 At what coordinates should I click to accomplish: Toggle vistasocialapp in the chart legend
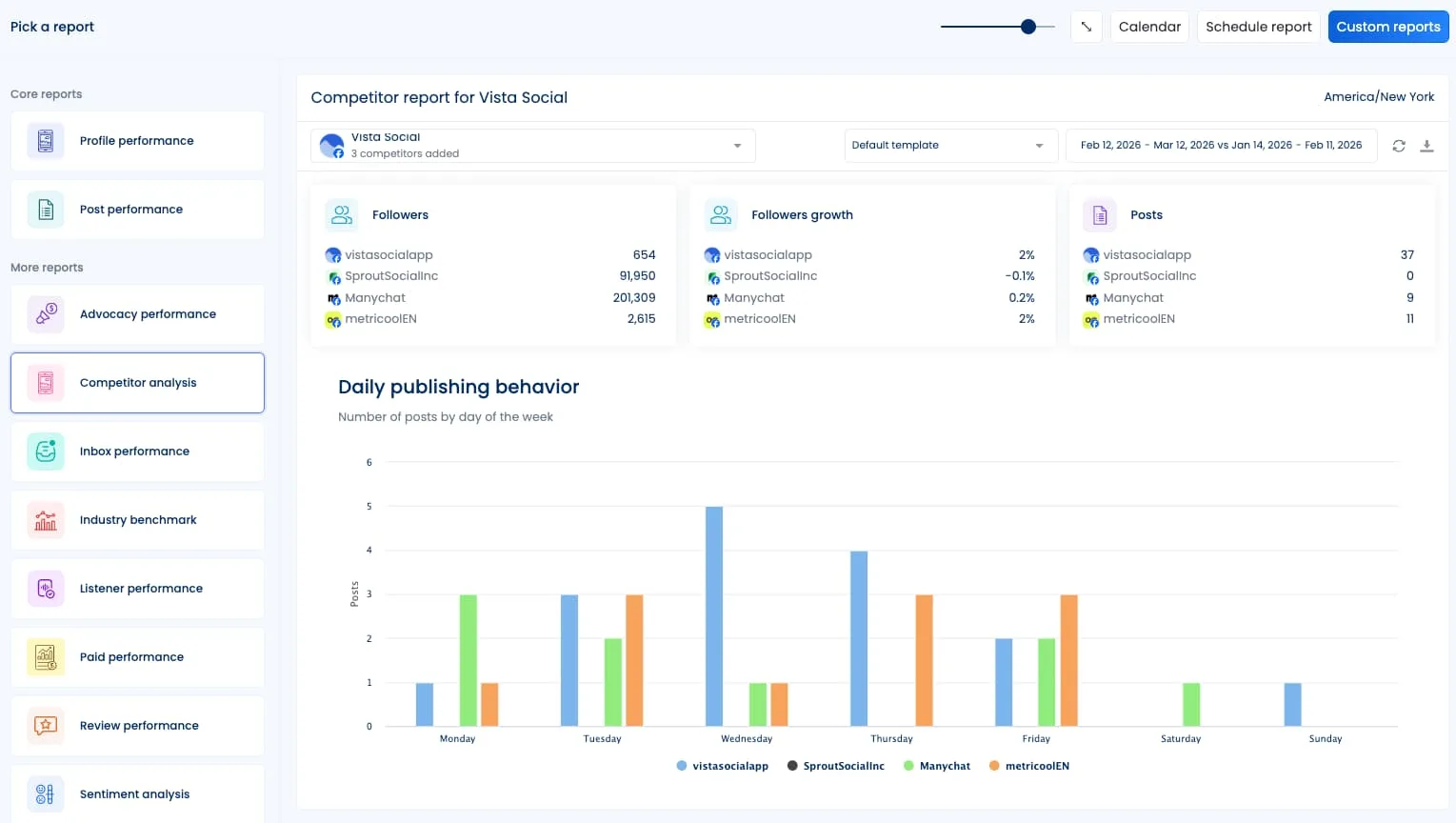tap(721, 765)
